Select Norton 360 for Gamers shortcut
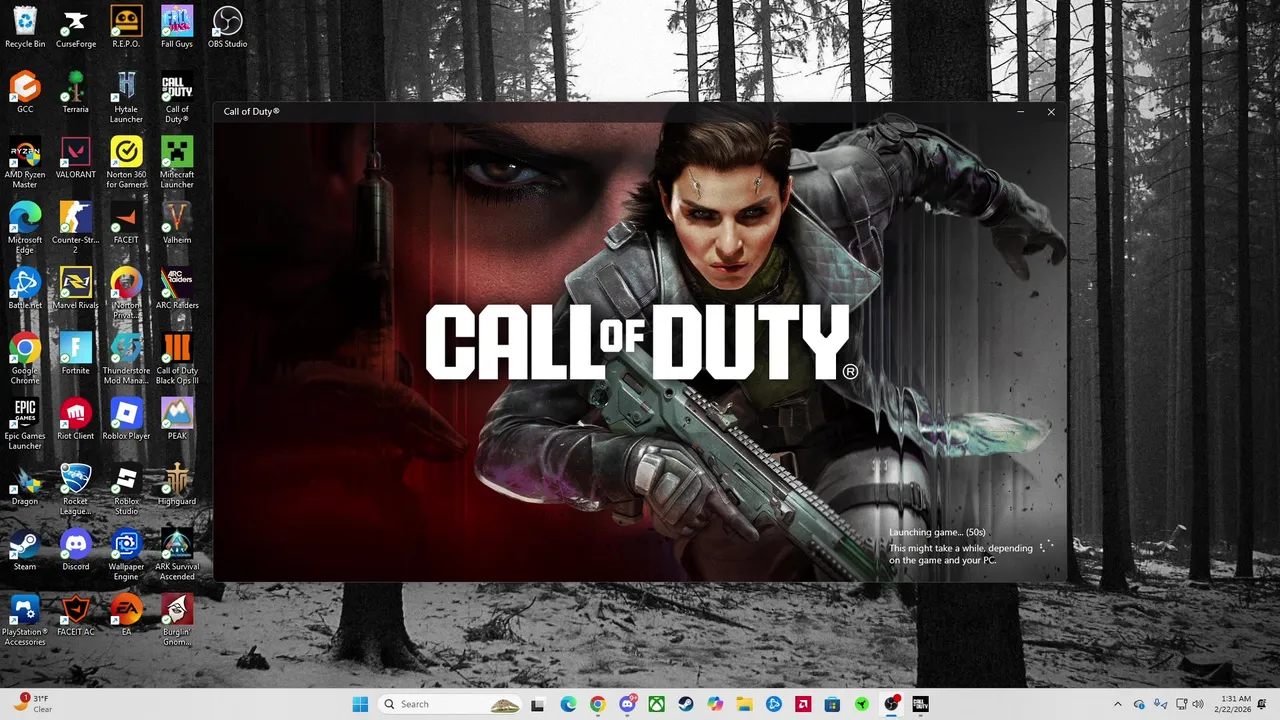 [x=126, y=163]
